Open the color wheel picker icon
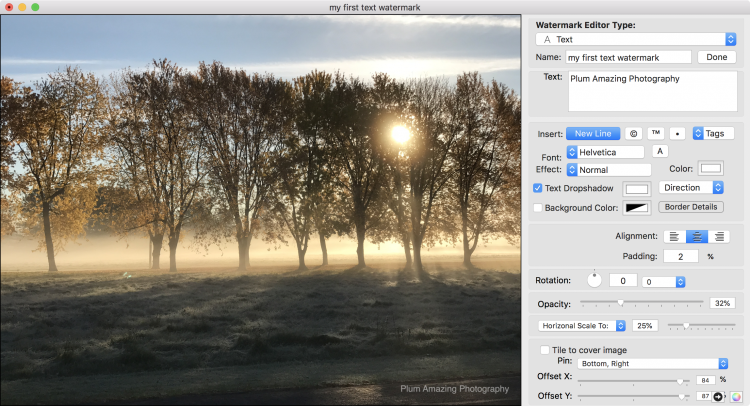 coord(735,397)
